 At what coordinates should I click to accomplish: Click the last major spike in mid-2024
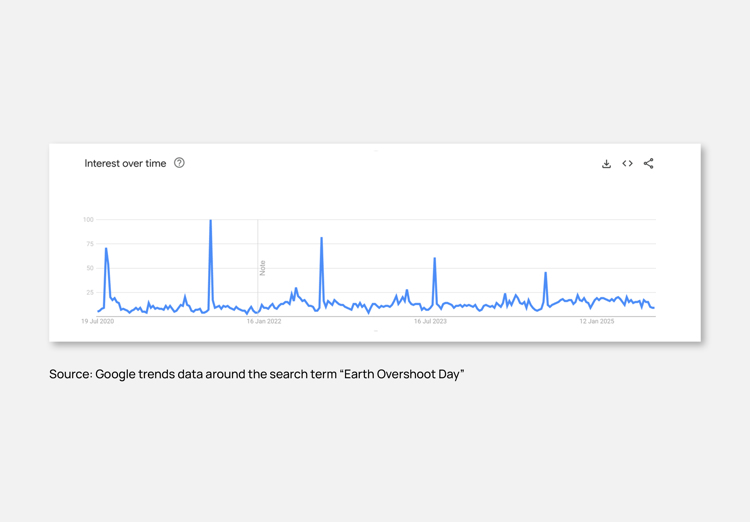[545, 274]
